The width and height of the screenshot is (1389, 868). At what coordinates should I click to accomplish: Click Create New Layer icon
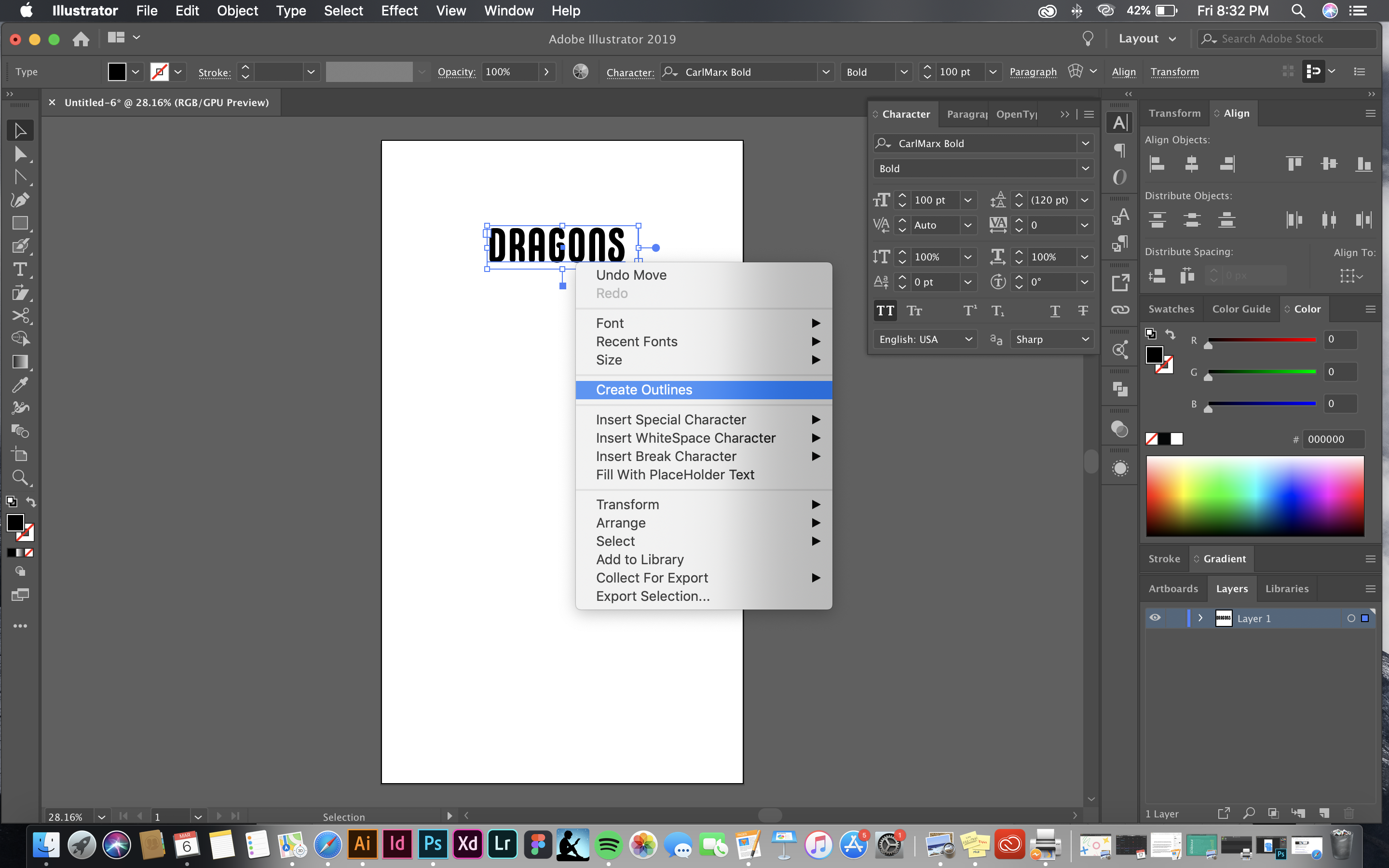[1324, 814]
